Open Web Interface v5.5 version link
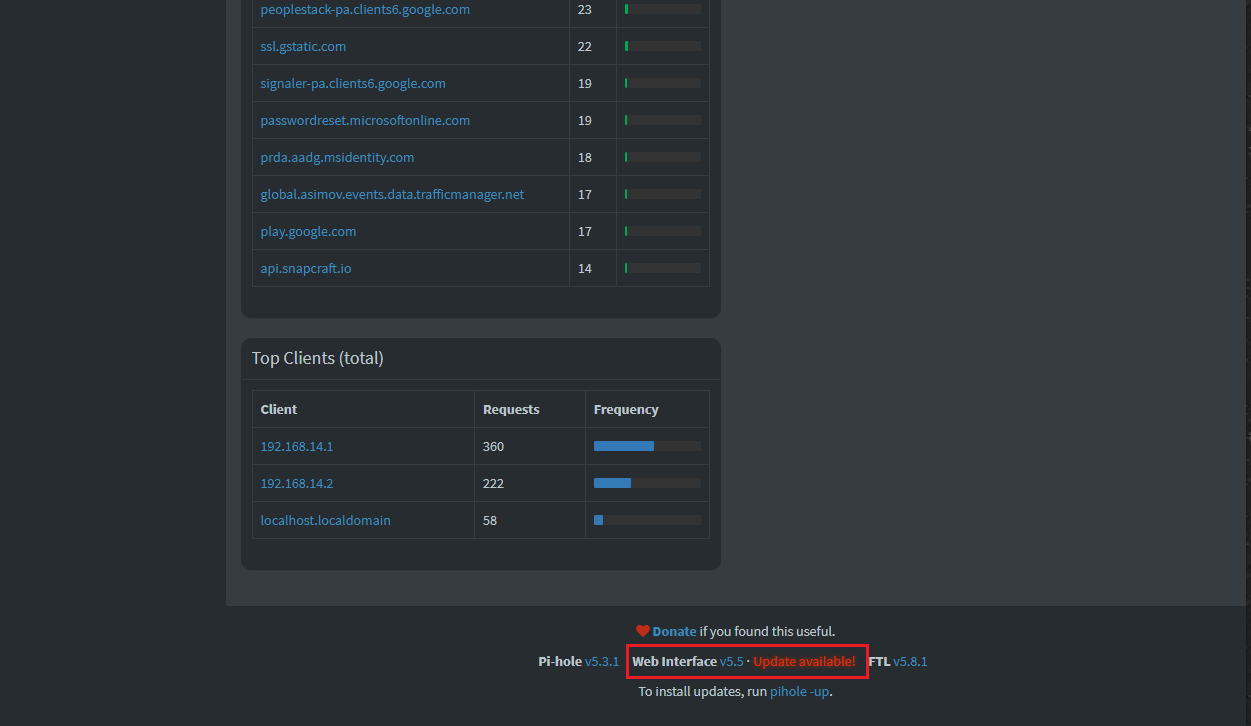Viewport: 1251px width, 726px height. pyautogui.click(x=732, y=661)
